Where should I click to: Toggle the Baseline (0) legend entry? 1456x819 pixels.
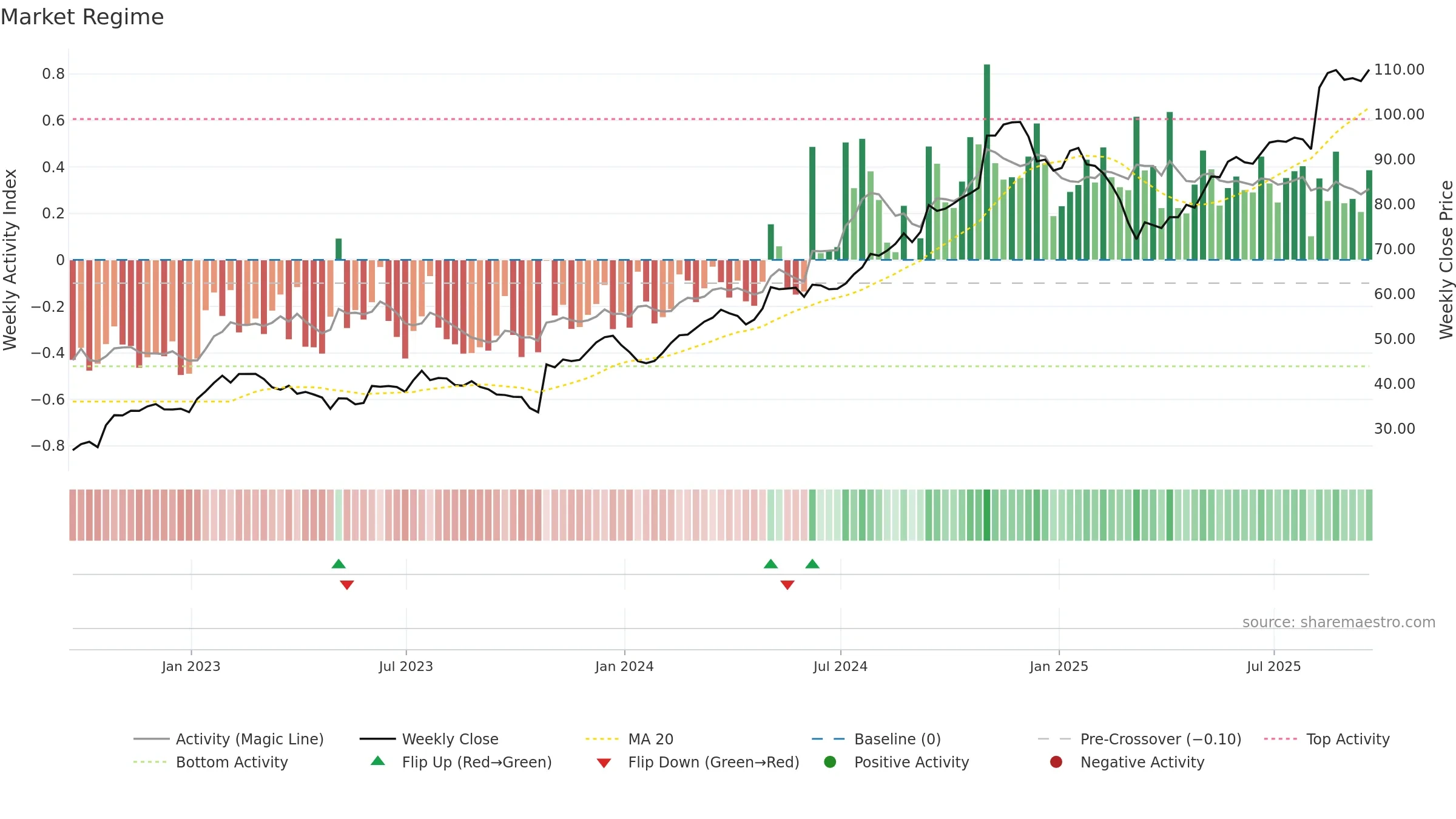pos(876,739)
